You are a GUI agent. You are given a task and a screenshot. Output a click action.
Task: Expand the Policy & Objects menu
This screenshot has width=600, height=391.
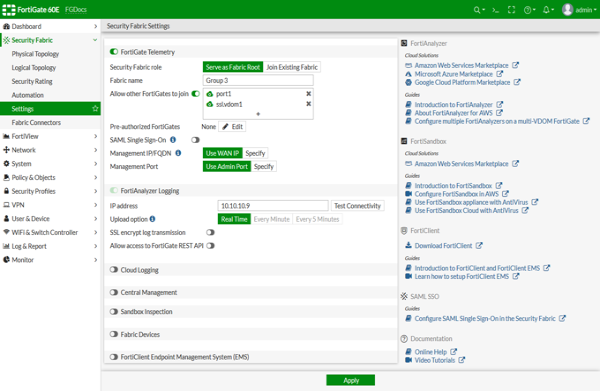50,178
